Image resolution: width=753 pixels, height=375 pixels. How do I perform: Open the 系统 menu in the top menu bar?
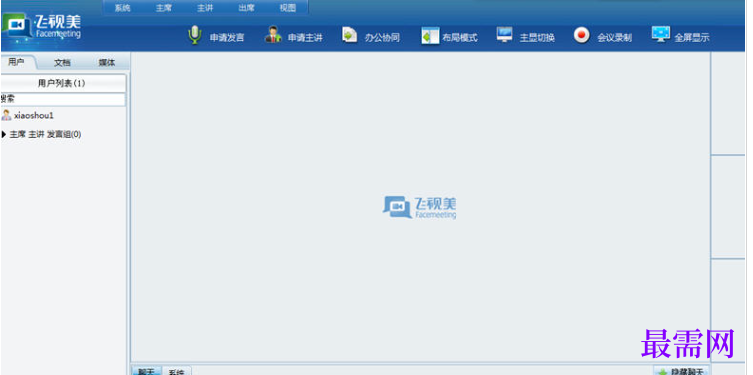coord(122,8)
